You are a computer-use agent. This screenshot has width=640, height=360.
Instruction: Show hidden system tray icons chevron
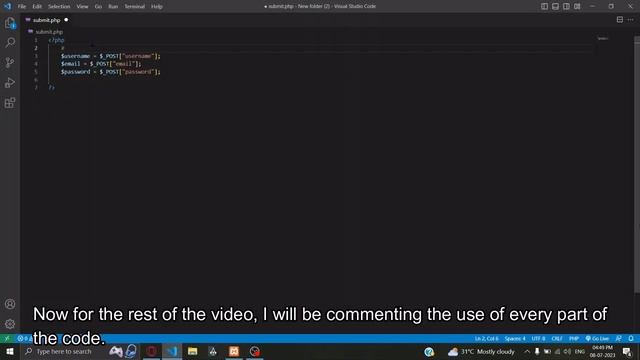click(x=527, y=351)
